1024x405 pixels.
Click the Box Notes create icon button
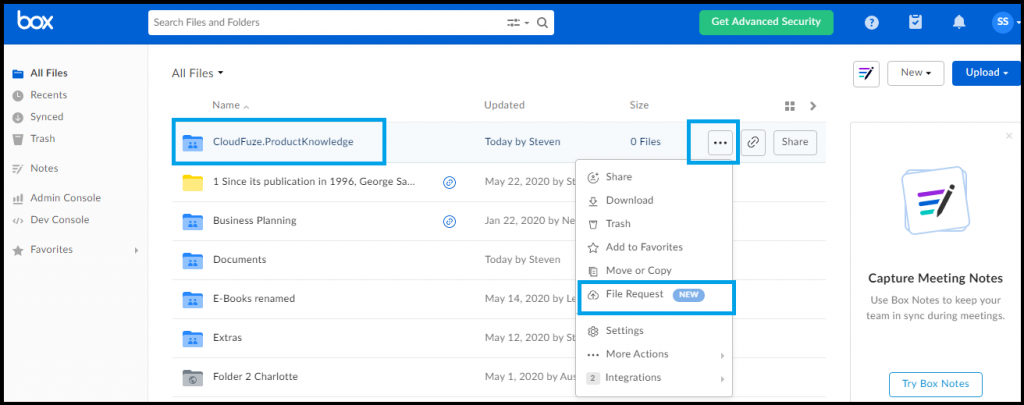pos(866,73)
